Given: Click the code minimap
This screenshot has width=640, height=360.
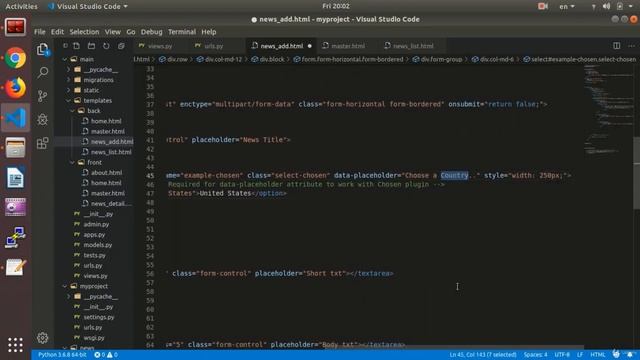Looking at the screenshot, I should [608, 110].
